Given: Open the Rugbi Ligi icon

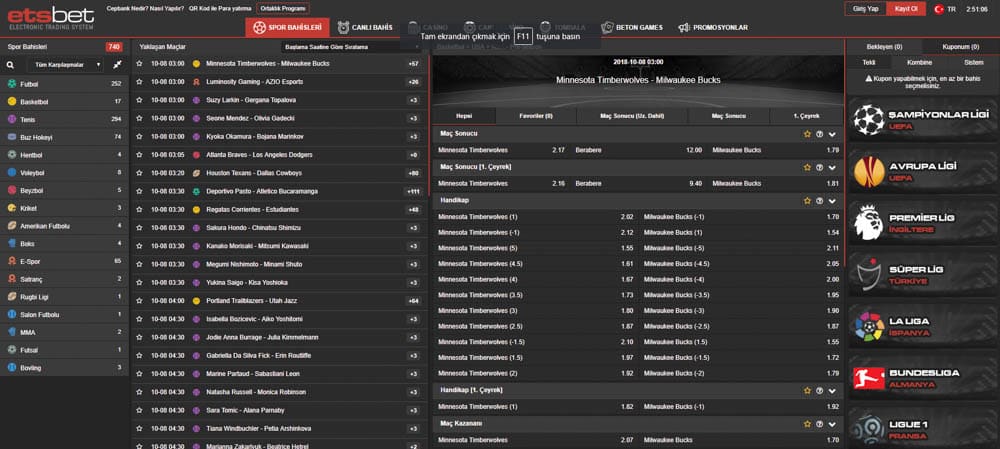Looking at the screenshot, I should pos(11,297).
